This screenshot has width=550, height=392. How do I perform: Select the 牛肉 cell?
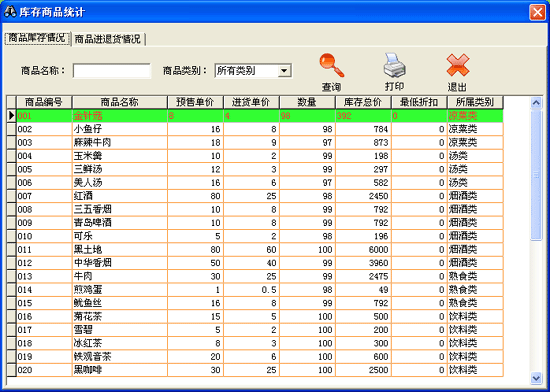point(120,276)
